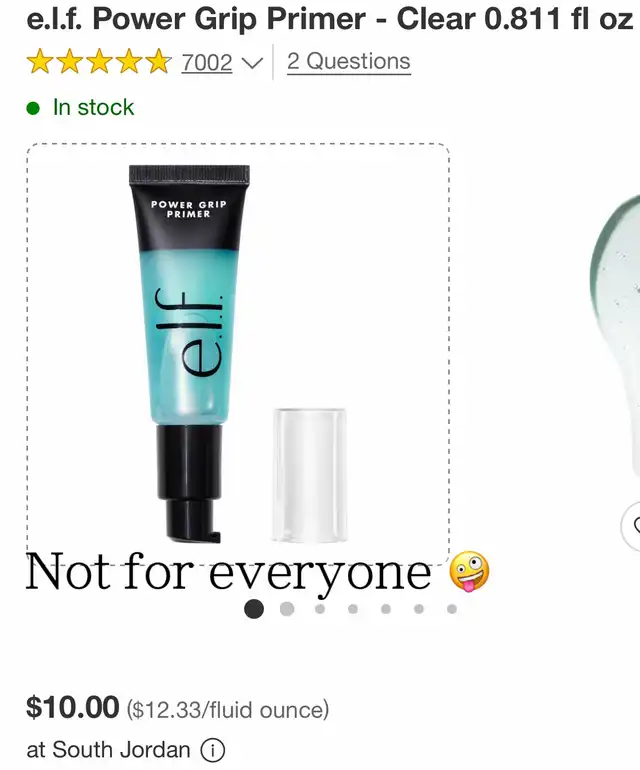
Task: Open the 7002 reviews link
Action: [207, 62]
